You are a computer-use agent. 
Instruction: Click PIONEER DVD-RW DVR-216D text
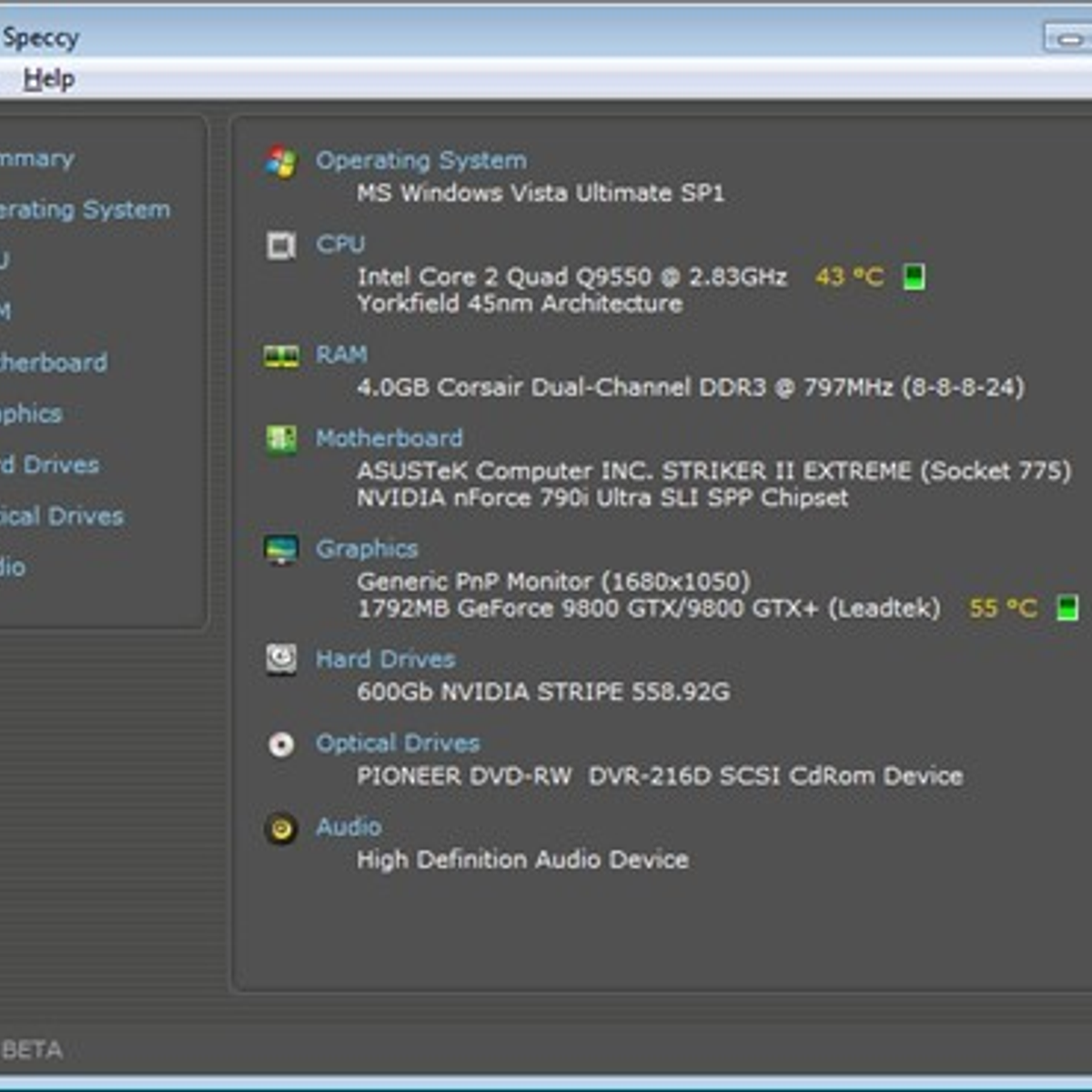tap(660, 775)
